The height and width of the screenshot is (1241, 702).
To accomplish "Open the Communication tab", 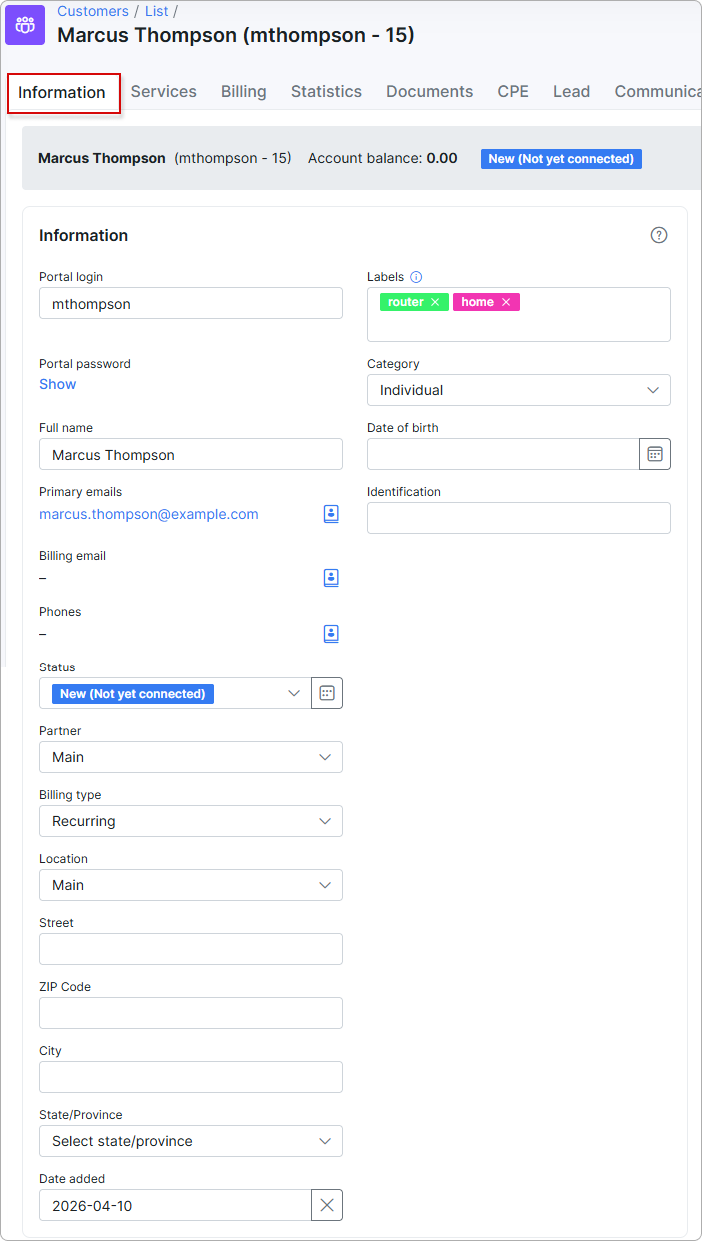I will click(x=657, y=91).
